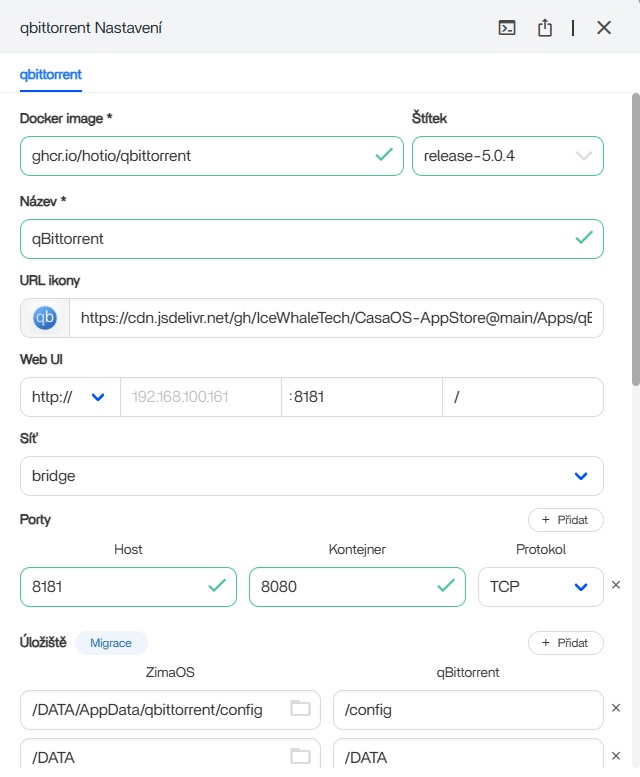
Task: Open the Štítek release-5.0.4 dropdown
Action: pos(507,156)
